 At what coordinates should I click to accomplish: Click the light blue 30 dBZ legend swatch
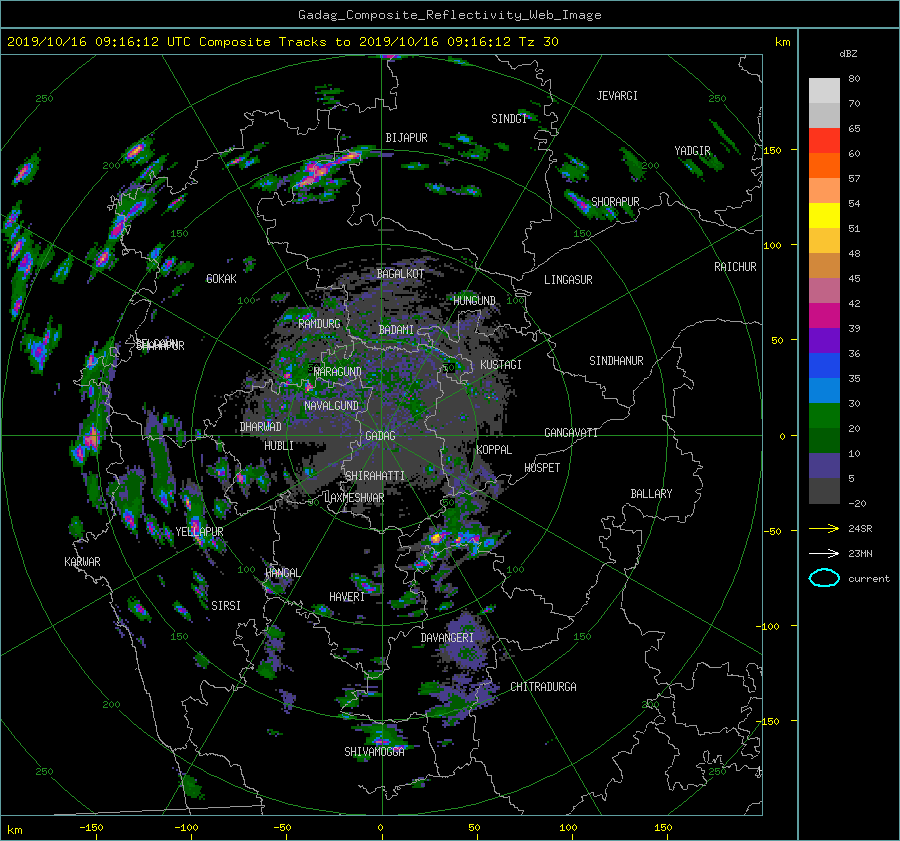[824, 390]
